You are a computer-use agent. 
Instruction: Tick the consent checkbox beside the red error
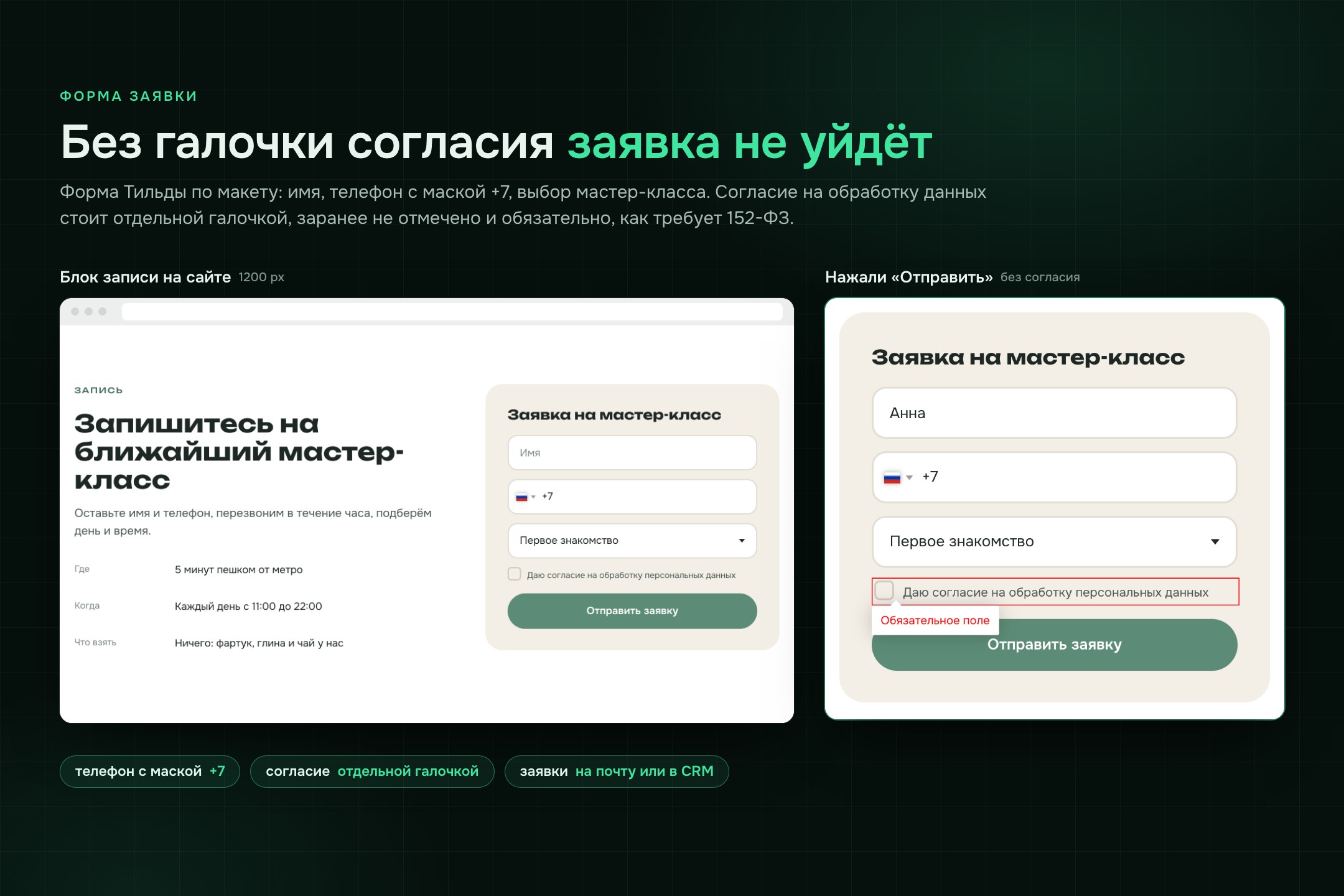click(884, 590)
